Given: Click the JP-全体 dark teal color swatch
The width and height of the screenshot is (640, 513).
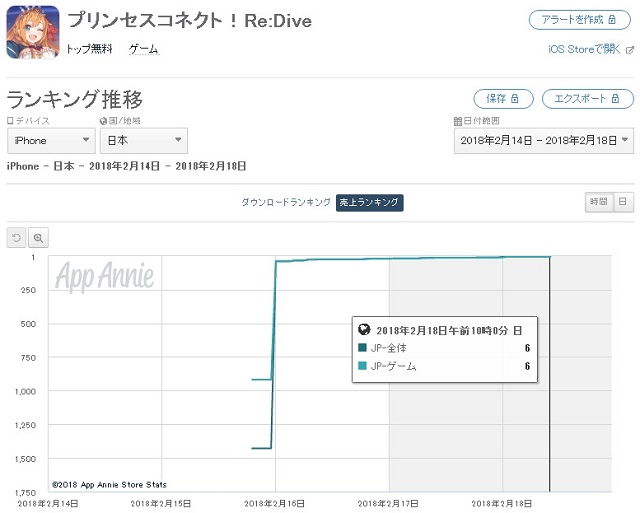Looking at the screenshot, I should click(363, 347).
